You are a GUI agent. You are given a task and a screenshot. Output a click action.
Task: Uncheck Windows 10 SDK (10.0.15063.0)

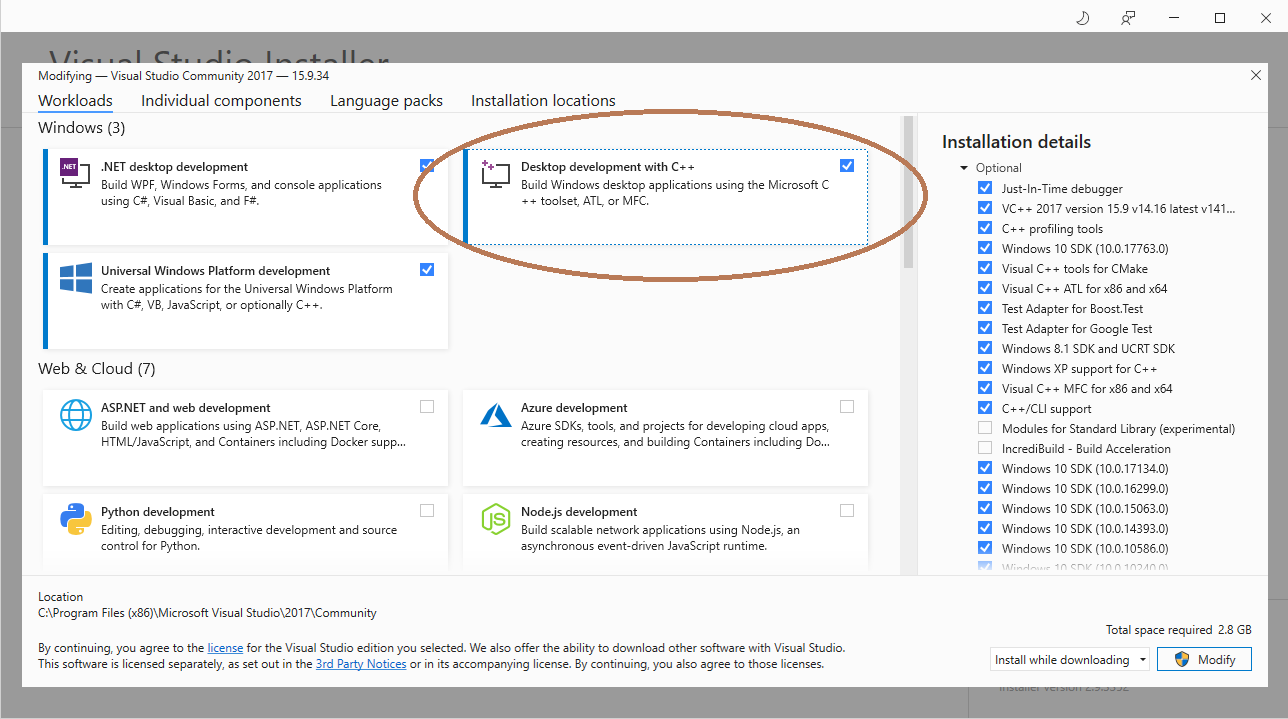coord(985,508)
